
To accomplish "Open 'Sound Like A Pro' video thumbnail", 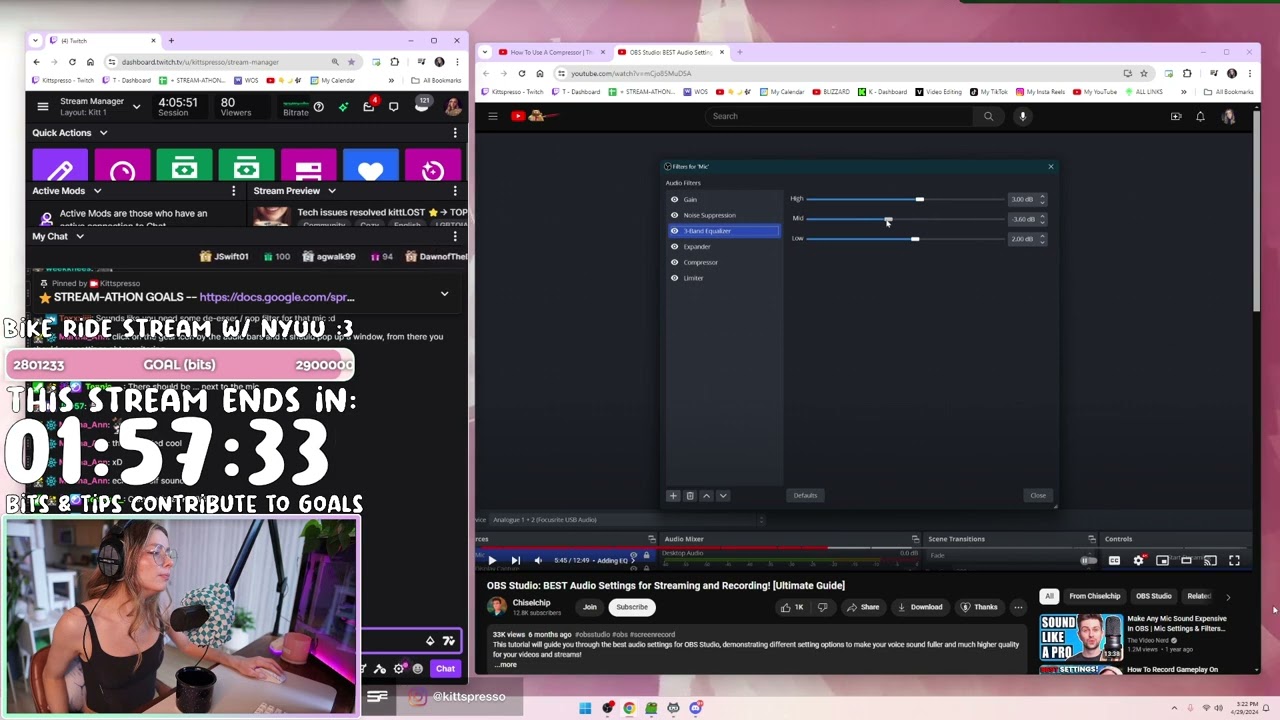I will [1081, 637].
